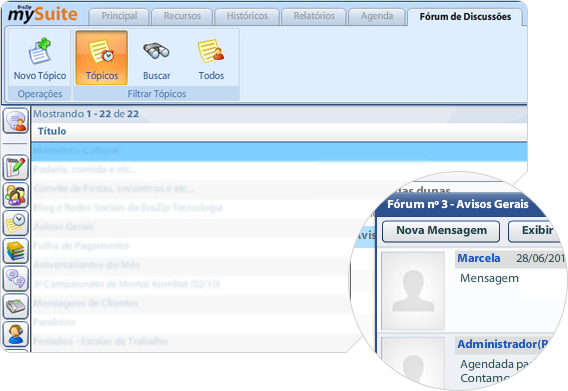Select the Tópicos filter button

point(102,58)
